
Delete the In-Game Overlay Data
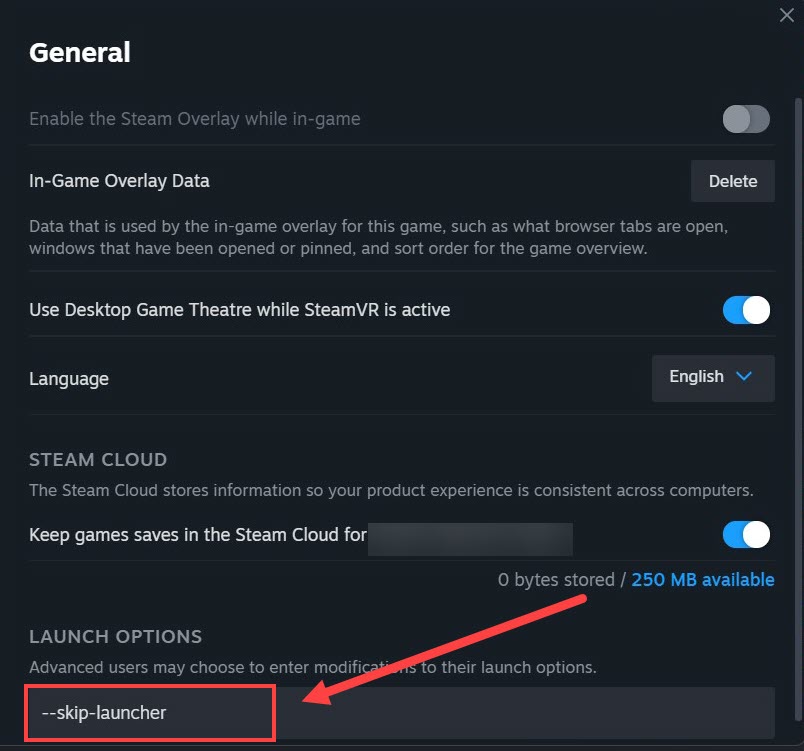[x=733, y=181]
